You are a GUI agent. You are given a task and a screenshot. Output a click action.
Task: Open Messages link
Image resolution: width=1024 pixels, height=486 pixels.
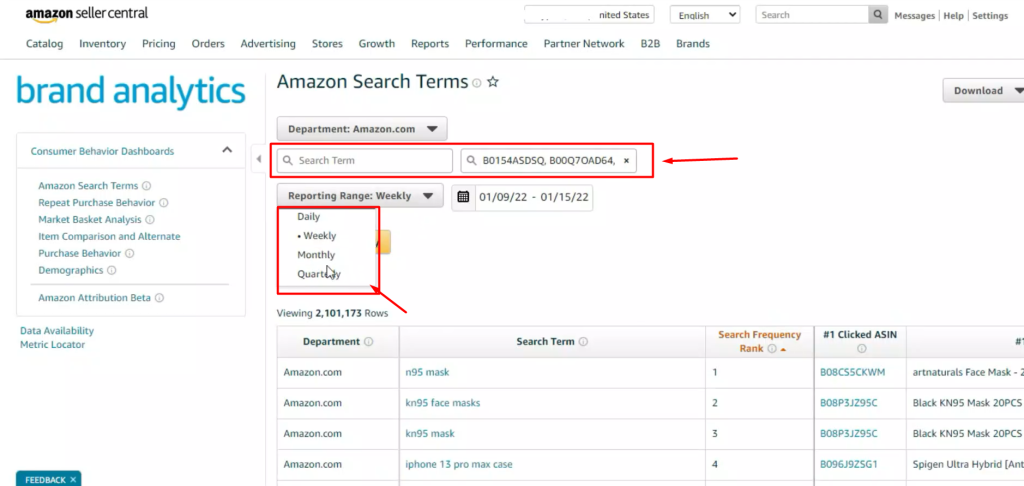click(x=914, y=16)
